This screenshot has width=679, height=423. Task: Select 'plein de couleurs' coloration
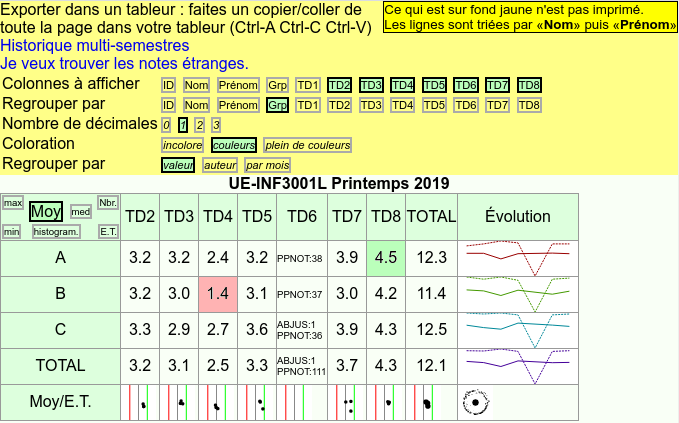[x=307, y=145]
